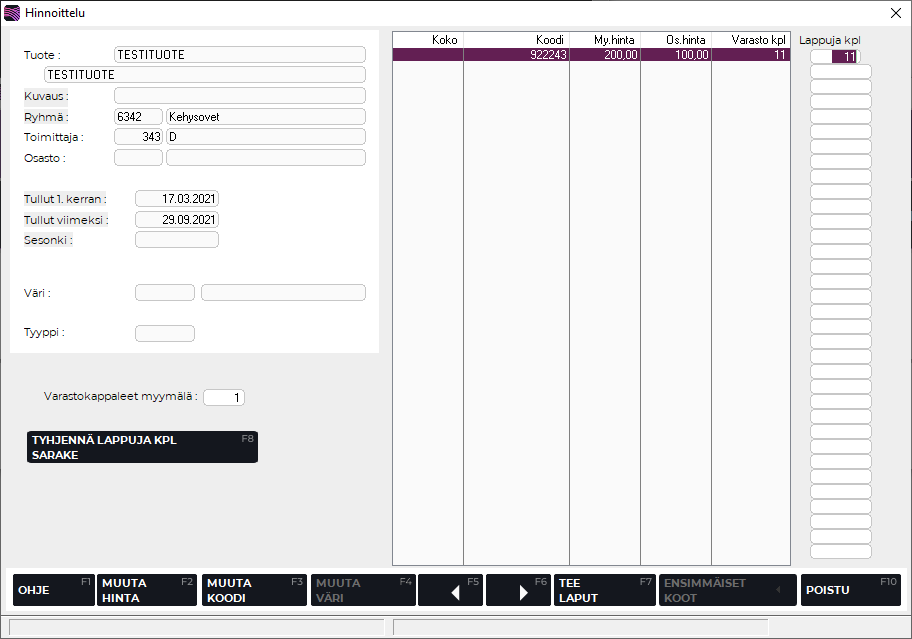
Task: Click the POISTU exit button
Action: [x=850, y=590]
